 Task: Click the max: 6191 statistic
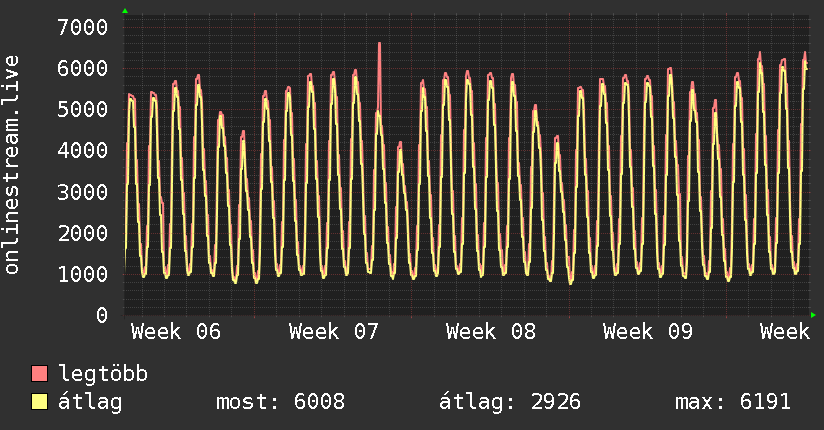pyautogui.click(x=733, y=402)
